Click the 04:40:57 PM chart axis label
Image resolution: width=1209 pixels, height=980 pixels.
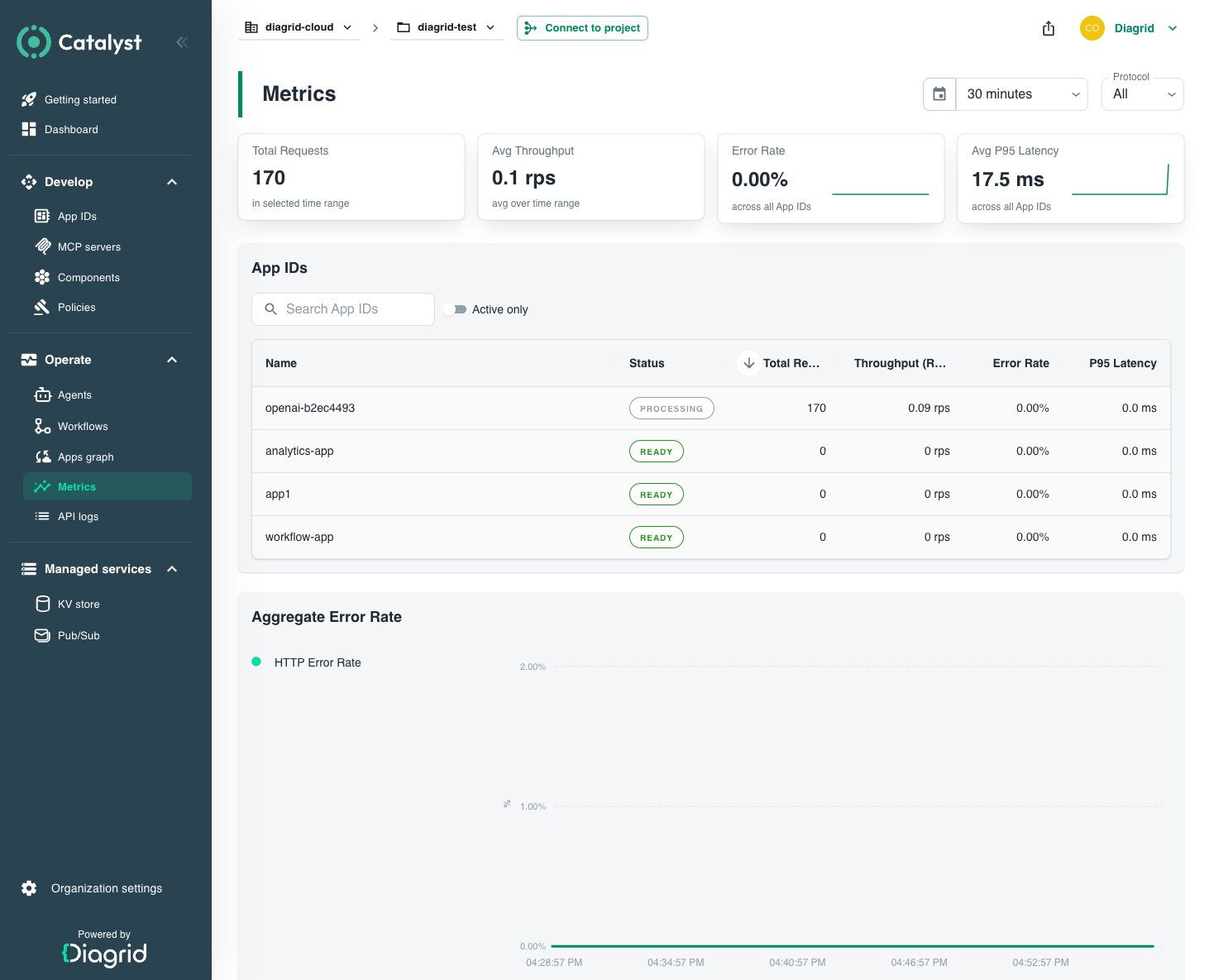coord(797,963)
